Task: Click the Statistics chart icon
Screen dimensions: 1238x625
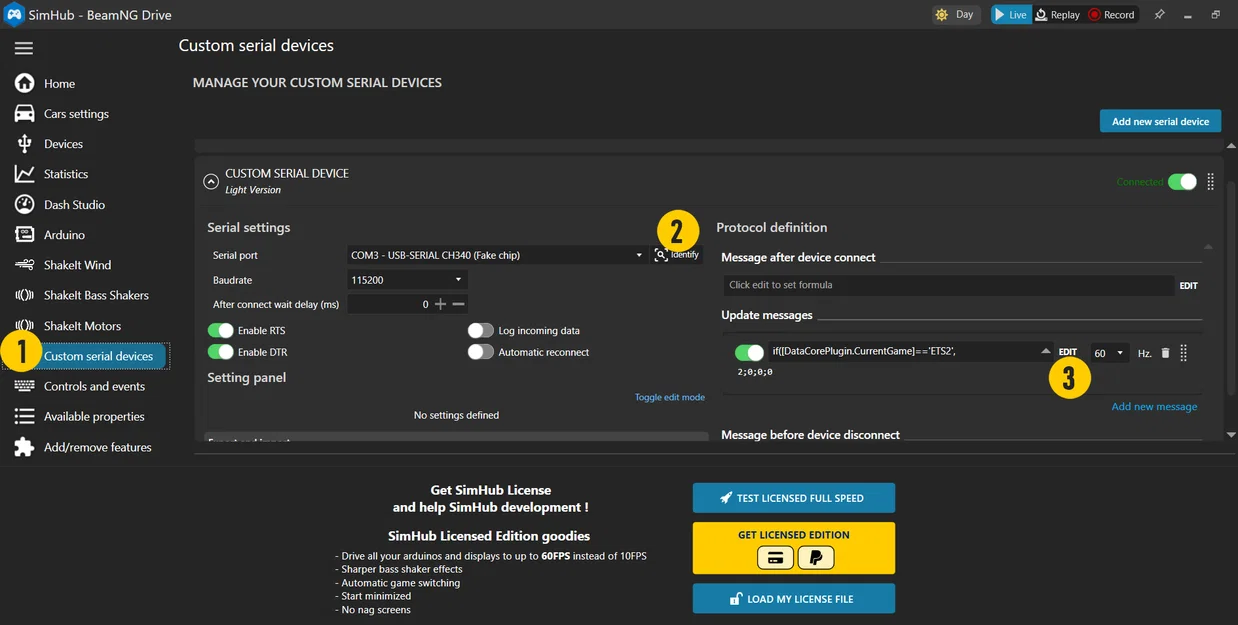Action: 24,174
